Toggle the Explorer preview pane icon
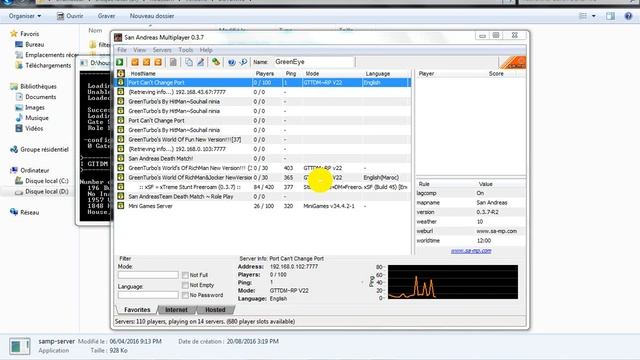 pyautogui.click(x=610, y=16)
